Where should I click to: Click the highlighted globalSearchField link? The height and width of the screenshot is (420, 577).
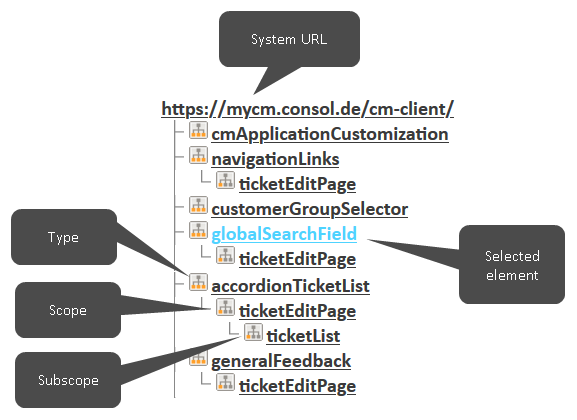[x=284, y=234]
